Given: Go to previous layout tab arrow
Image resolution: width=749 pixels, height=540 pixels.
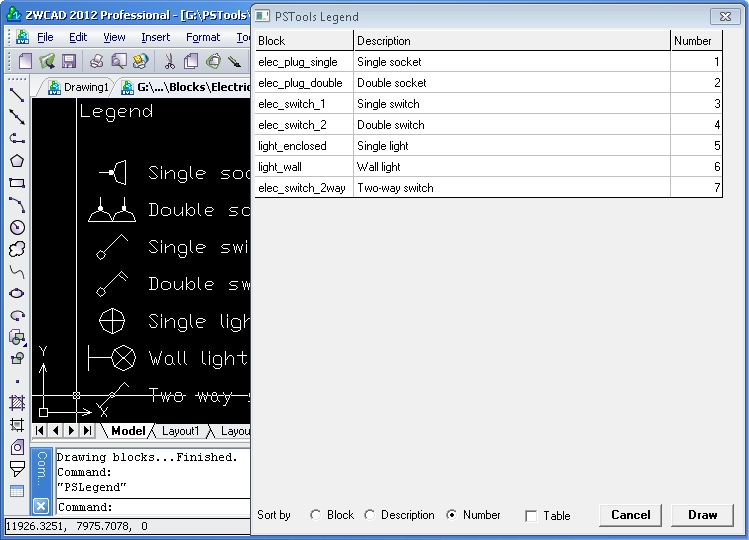Looking at the screenshot, I should pos(55,431).
